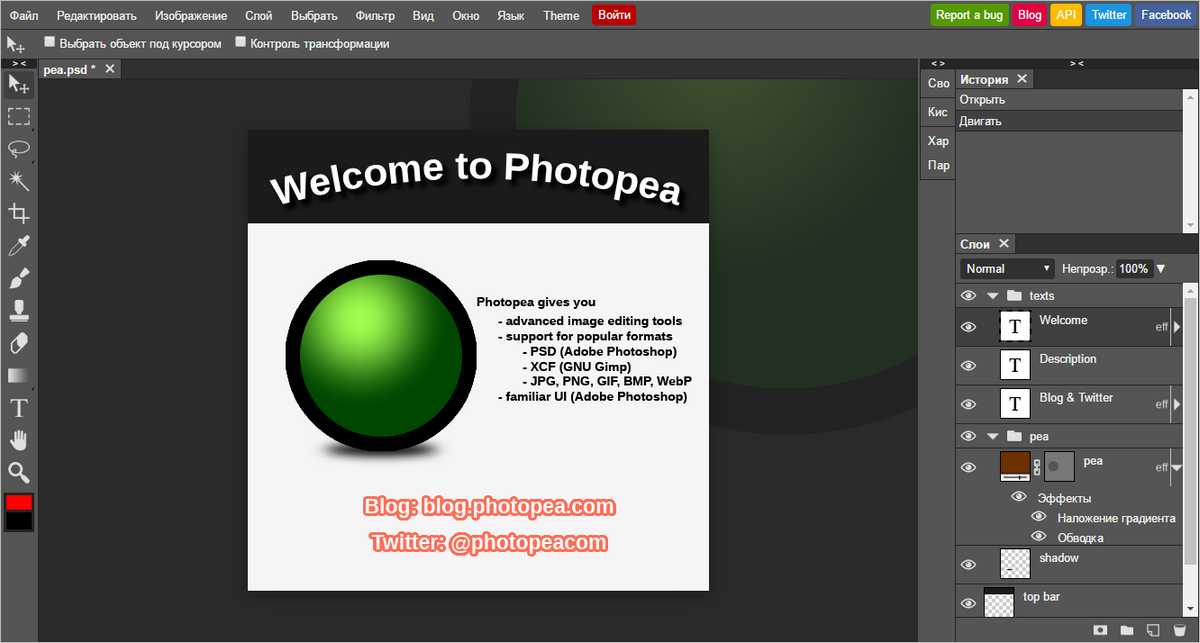Collapse the texts folder
Image resolution: width=1200 pixels, height=643 pixels.
point(992,296)
